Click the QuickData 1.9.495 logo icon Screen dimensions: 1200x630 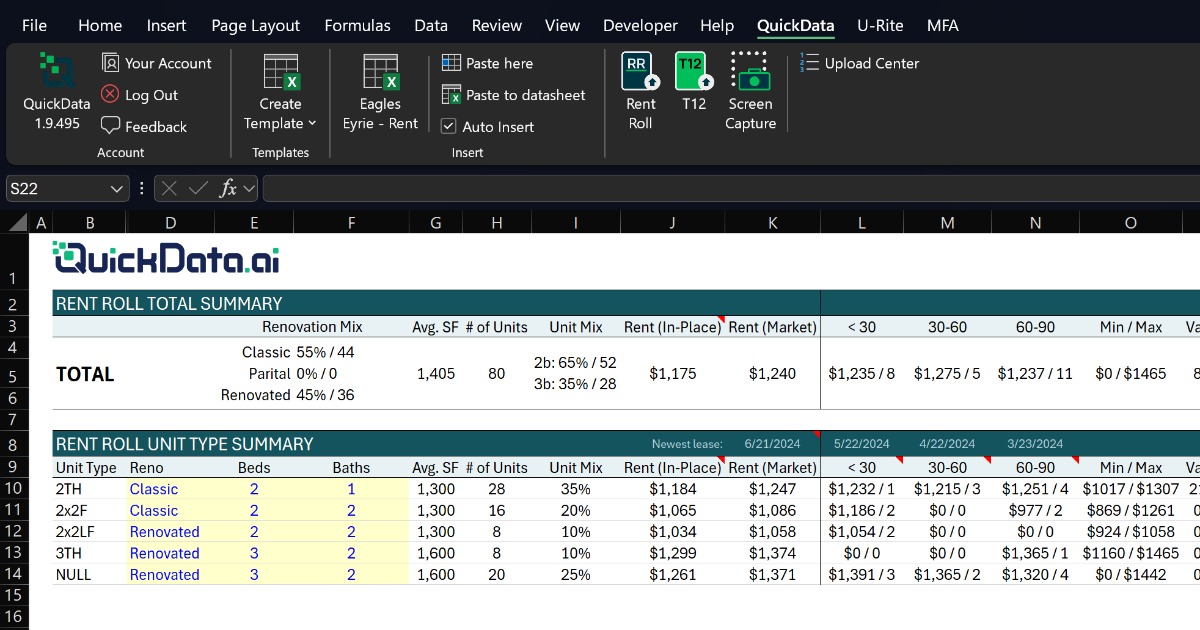56,71
